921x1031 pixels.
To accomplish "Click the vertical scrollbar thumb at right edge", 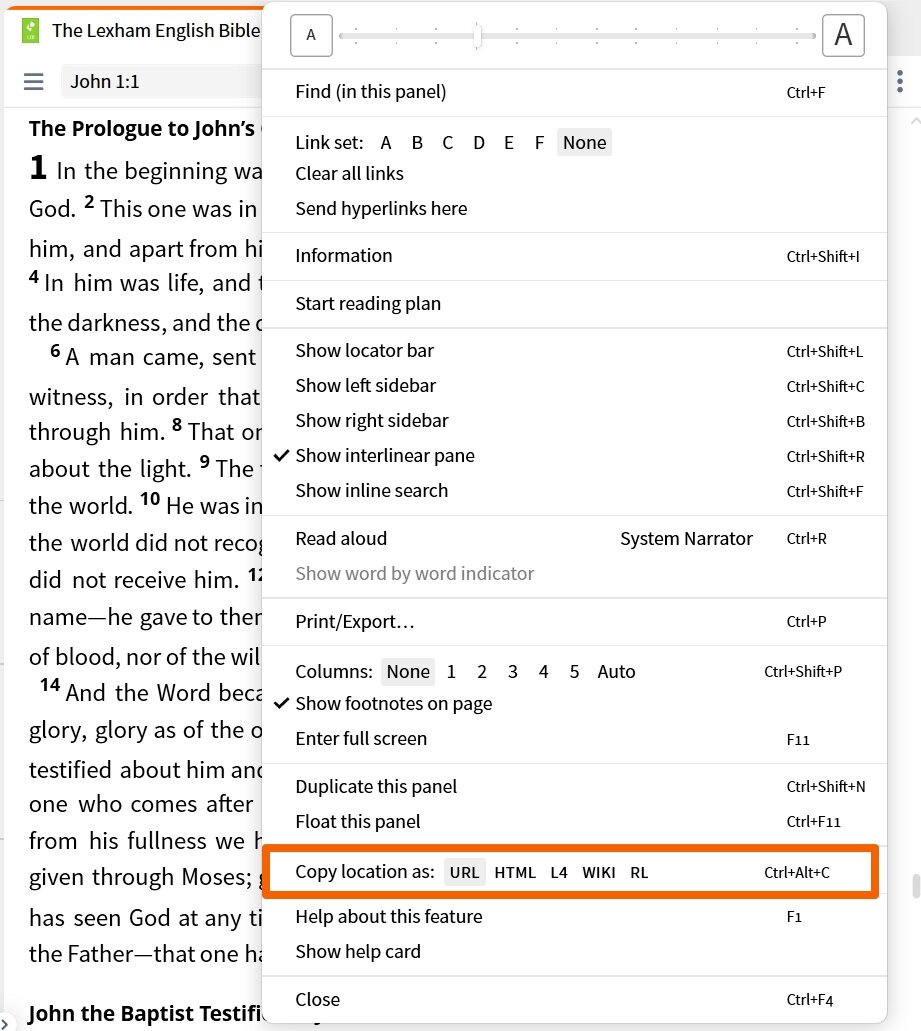I will point(916,886).
